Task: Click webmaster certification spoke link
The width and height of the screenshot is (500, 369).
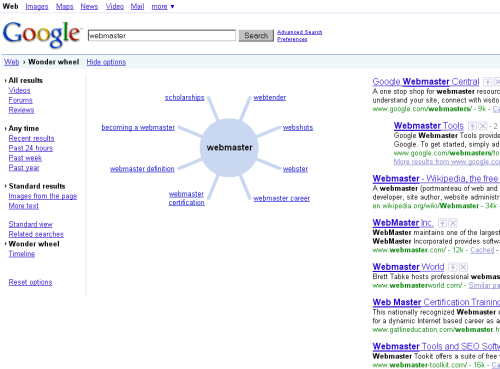Action: [186, 198]
